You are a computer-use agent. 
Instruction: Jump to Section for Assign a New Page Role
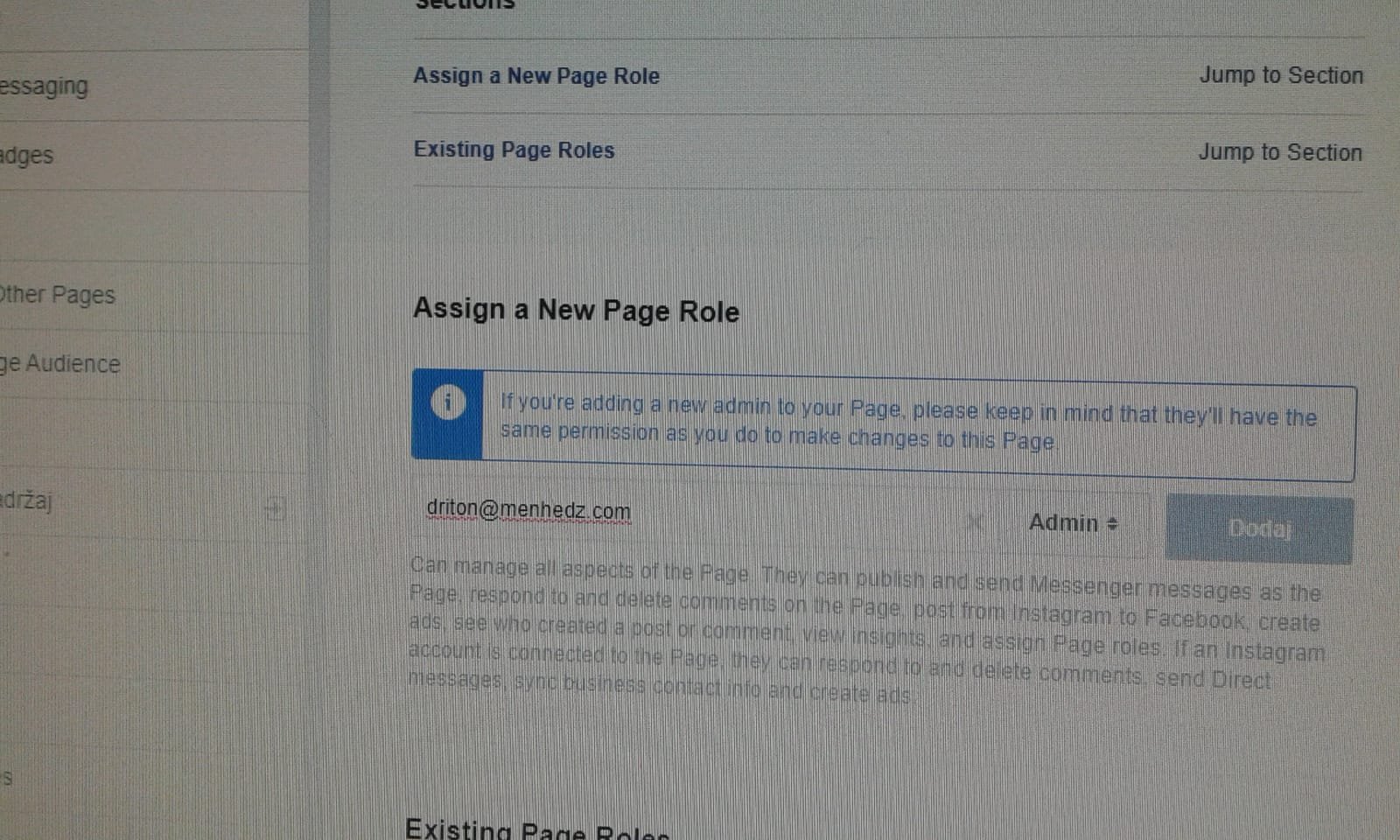tap(1280, 76)
